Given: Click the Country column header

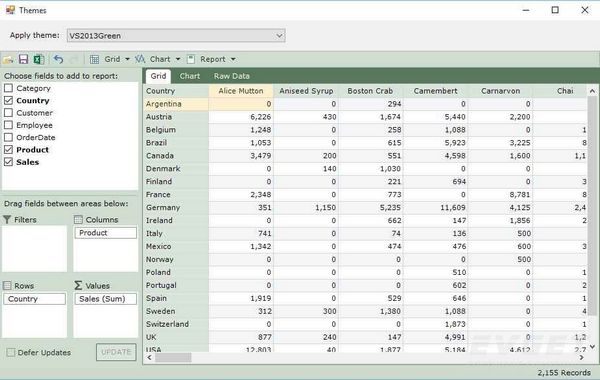Looking at the screenshot, I should (176, 91).
